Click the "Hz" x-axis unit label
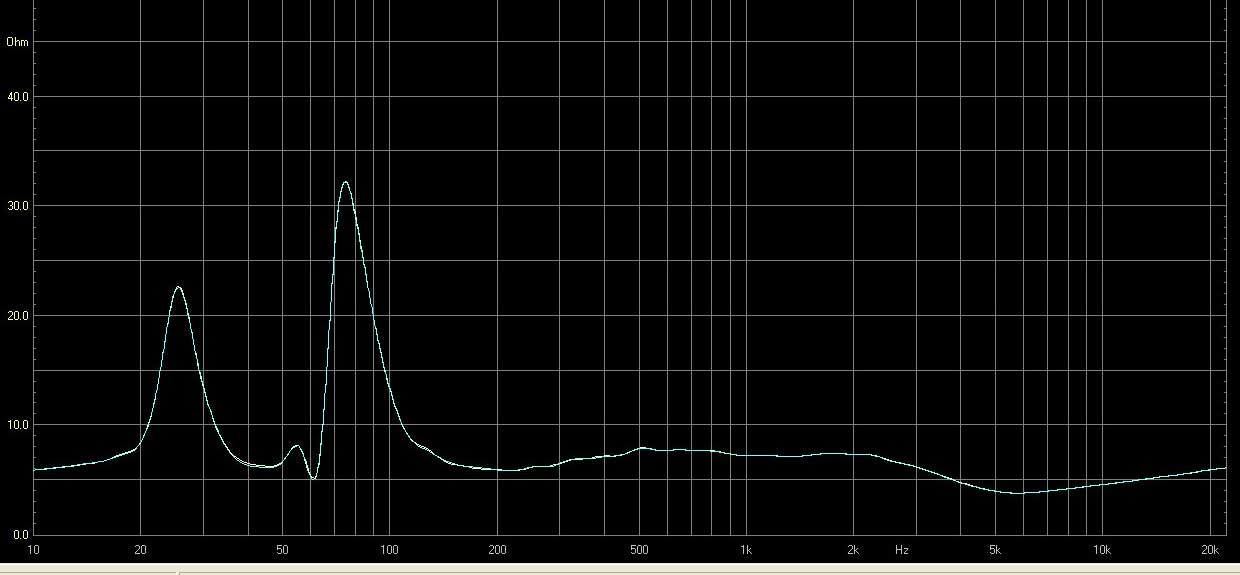Viewport: 1240px width, 575px height. click(901, 550)
